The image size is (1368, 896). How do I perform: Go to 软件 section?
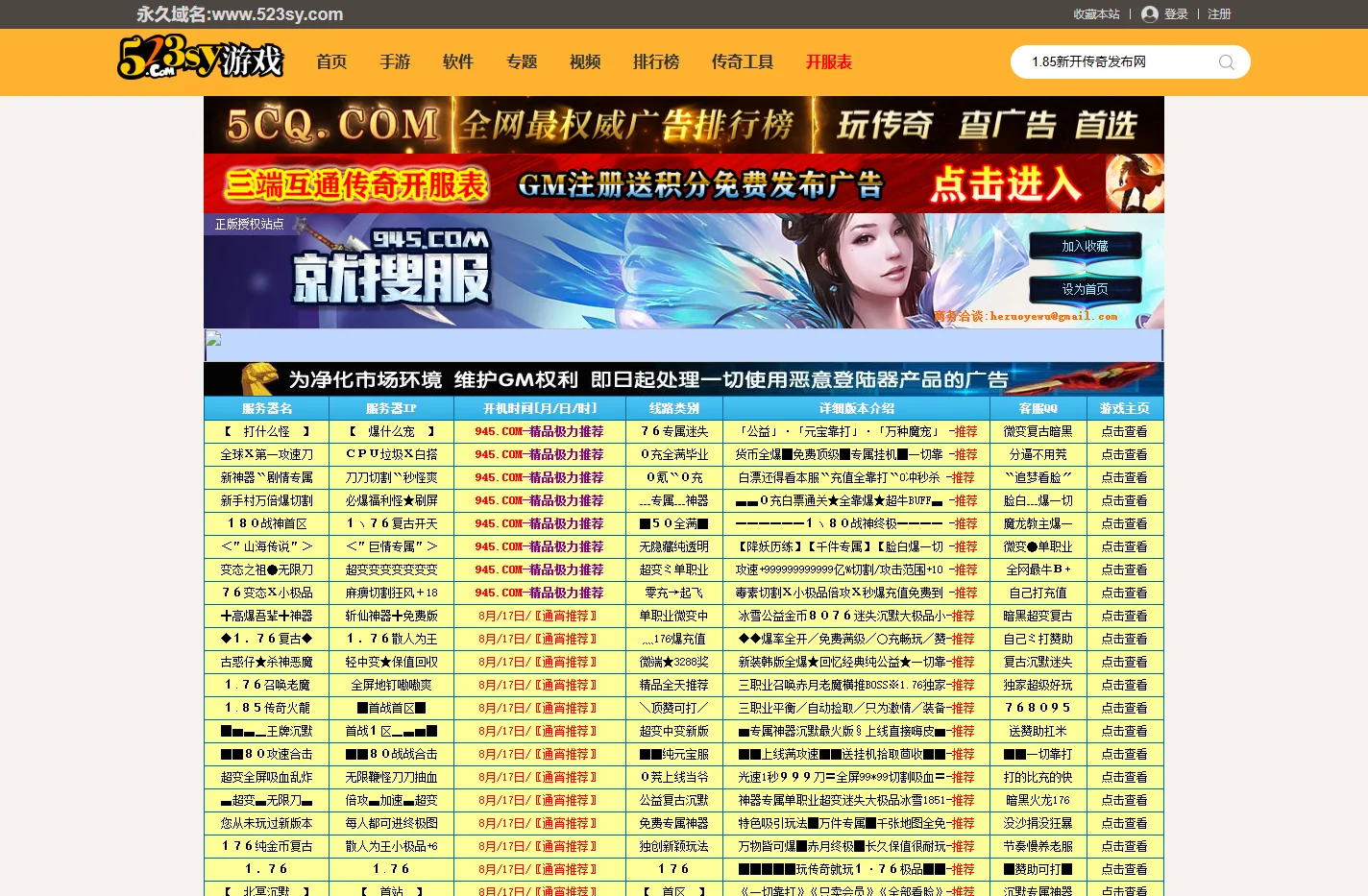coord(458,62)
